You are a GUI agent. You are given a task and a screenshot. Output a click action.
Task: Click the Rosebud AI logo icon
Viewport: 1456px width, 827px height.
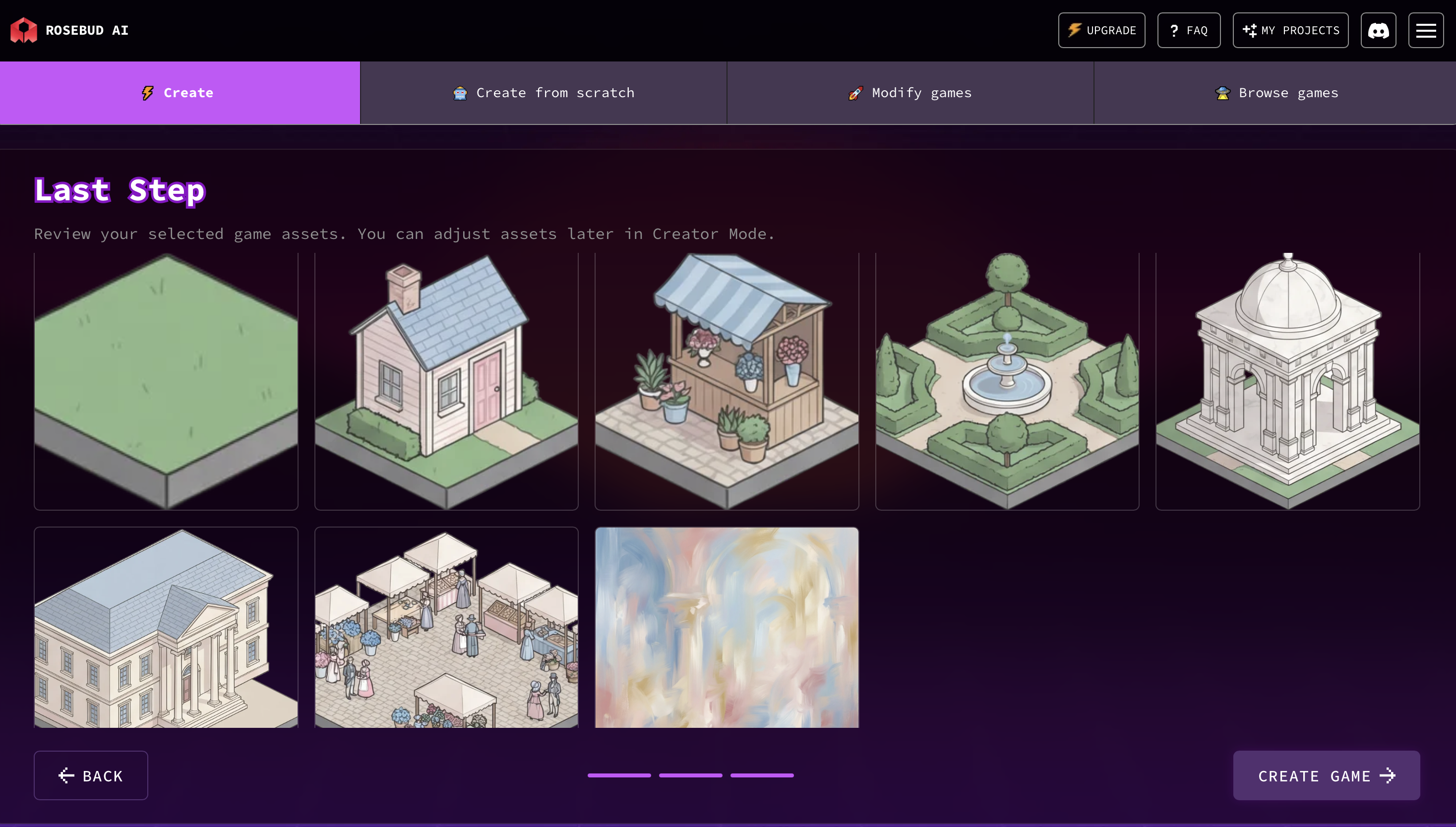coord(23,30)
